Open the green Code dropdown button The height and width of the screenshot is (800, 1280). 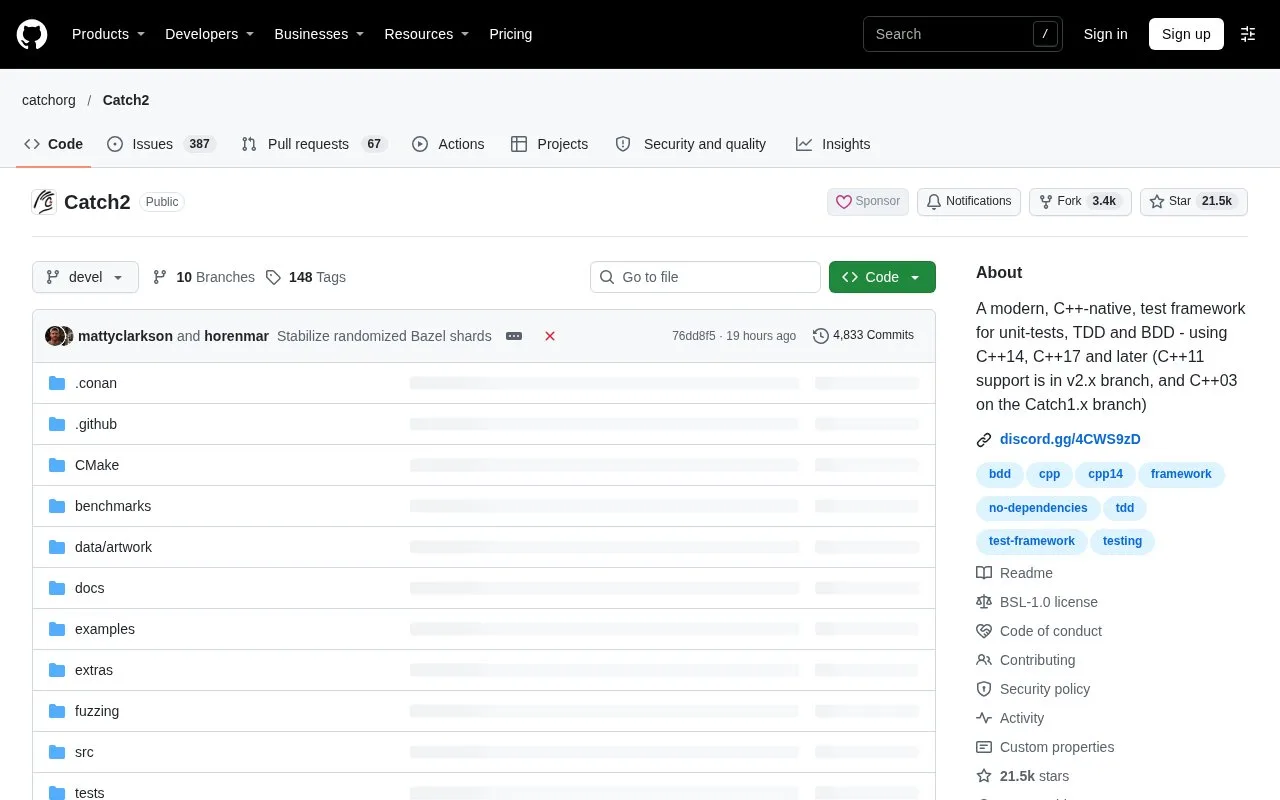click(x=882, y=277)
